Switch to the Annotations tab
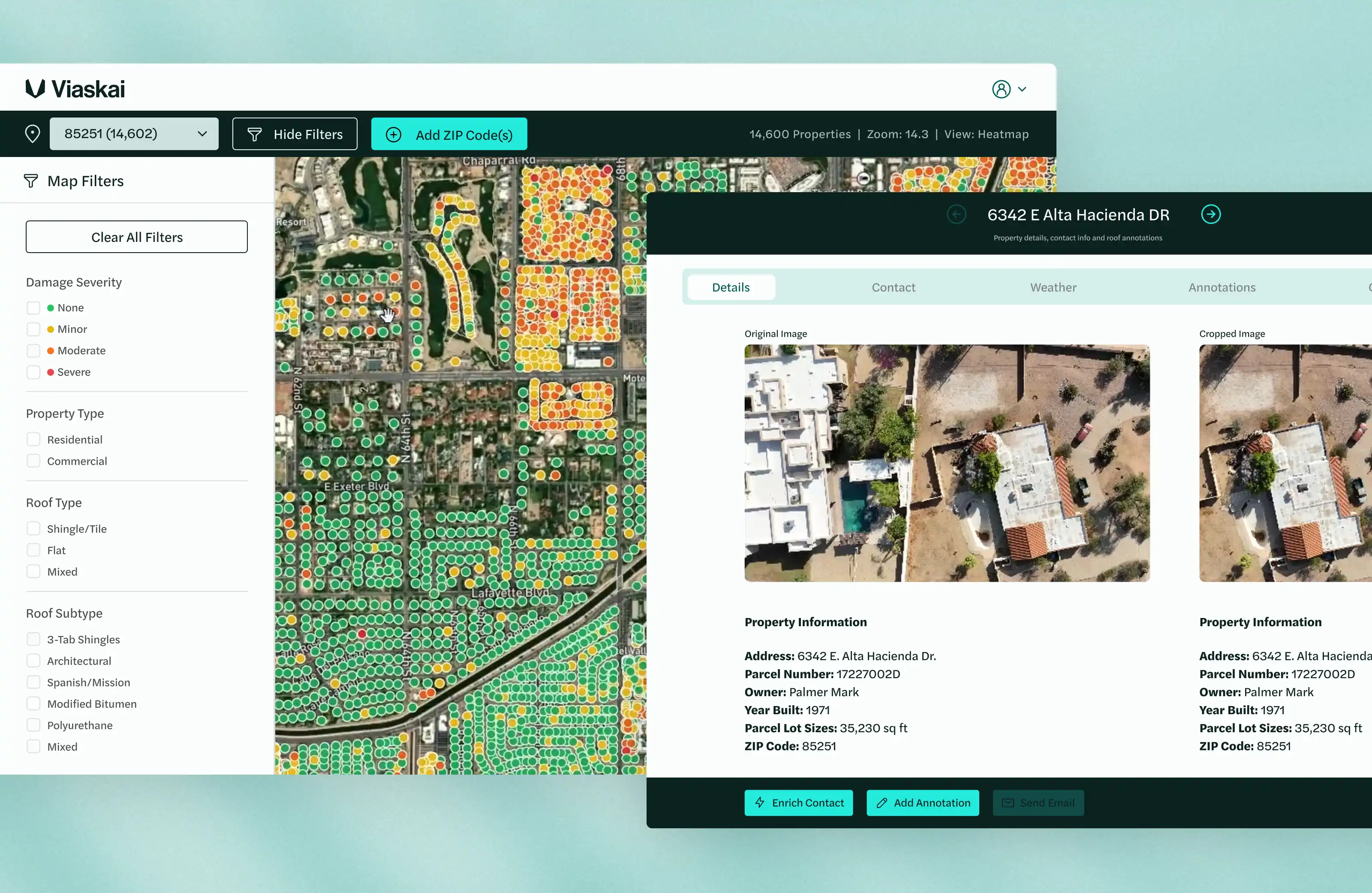 pyautogui.click(x=1222, y=287)
